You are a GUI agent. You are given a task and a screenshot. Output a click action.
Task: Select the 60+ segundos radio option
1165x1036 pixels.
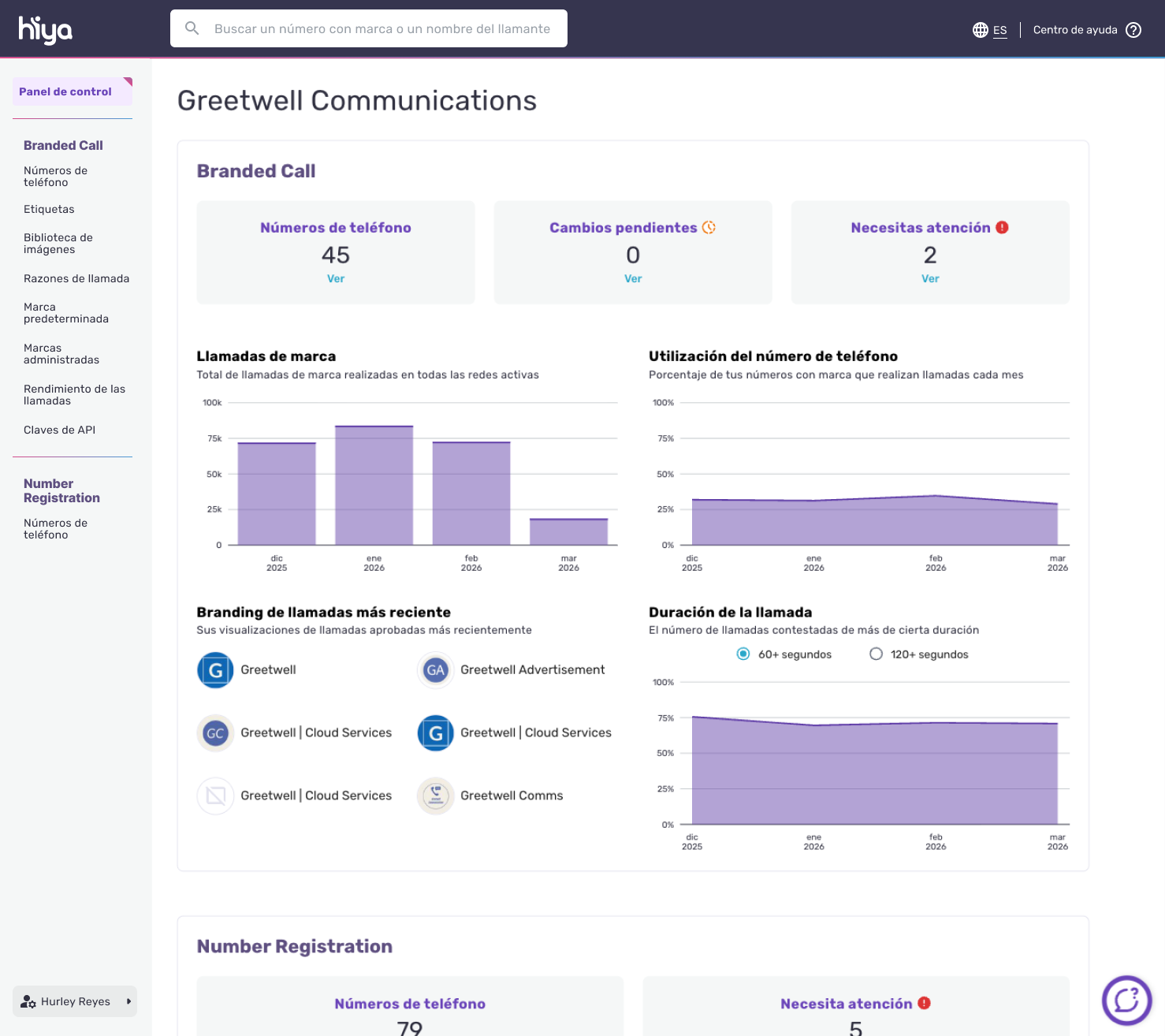tap(743, 654)
